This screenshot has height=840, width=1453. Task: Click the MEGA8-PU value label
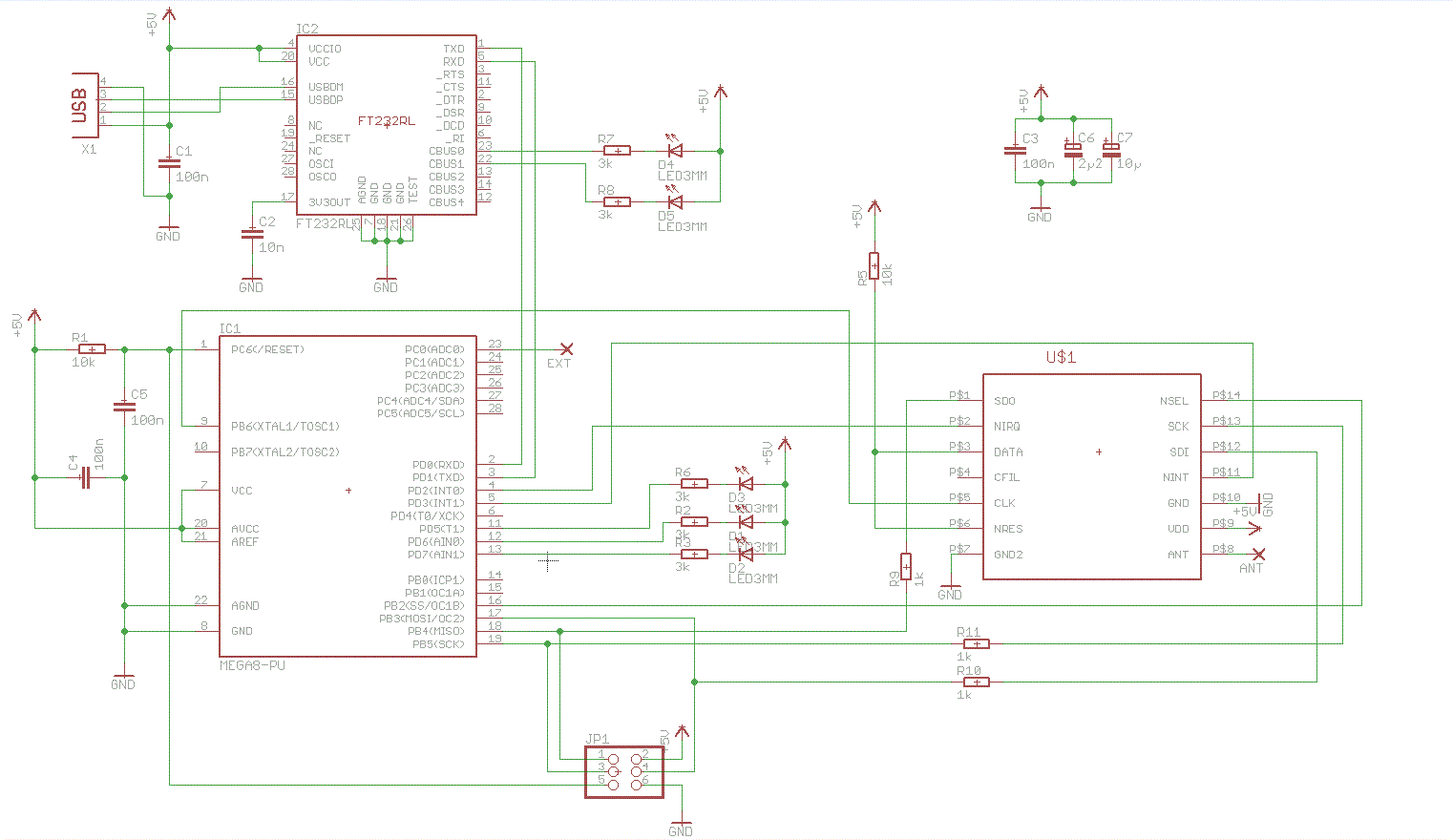(x=252, y=665)
